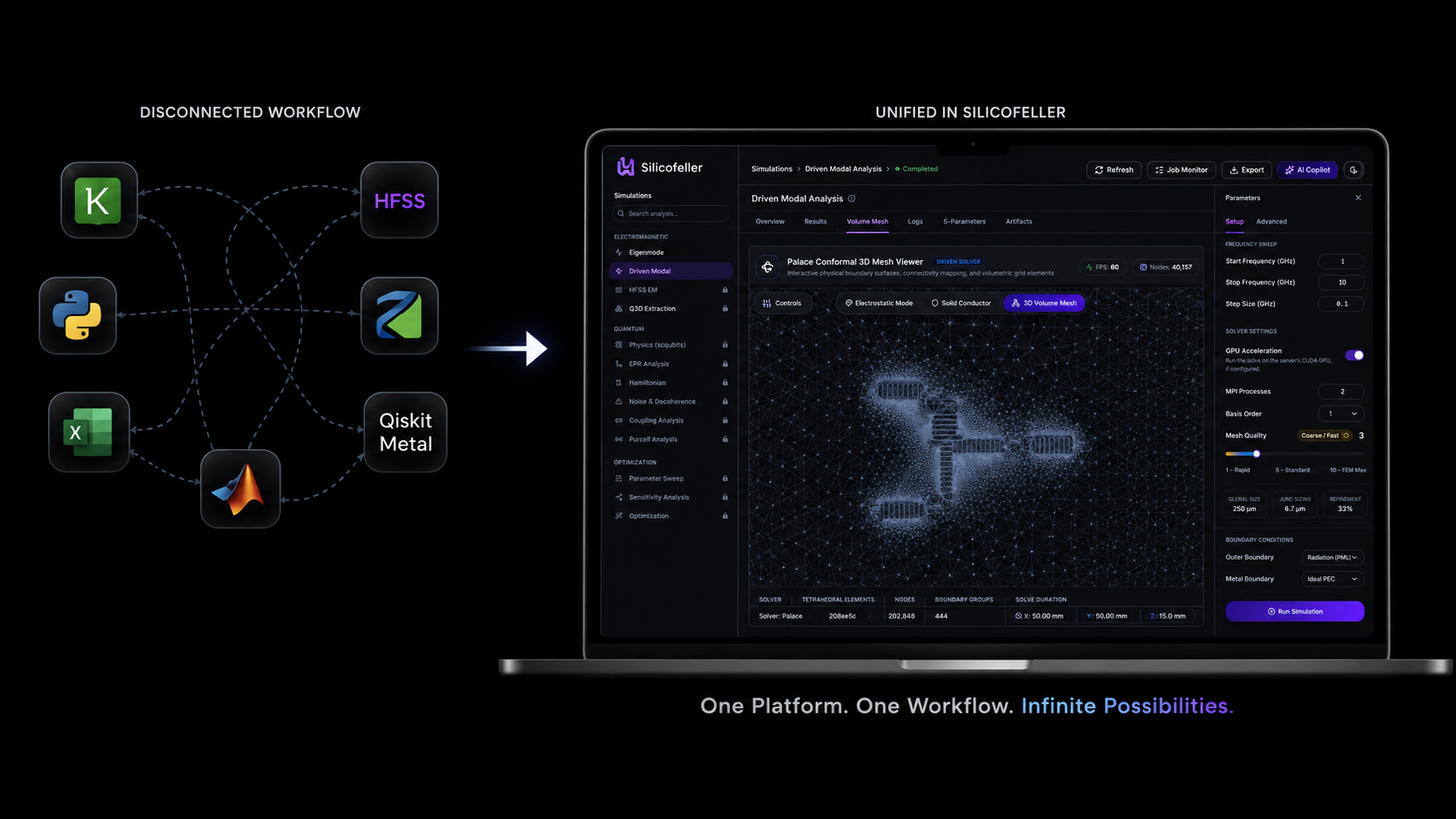1456x819 pixels.
Task: Click the Refresh button
Action: pyautogui.click(x=1114, y=170)
